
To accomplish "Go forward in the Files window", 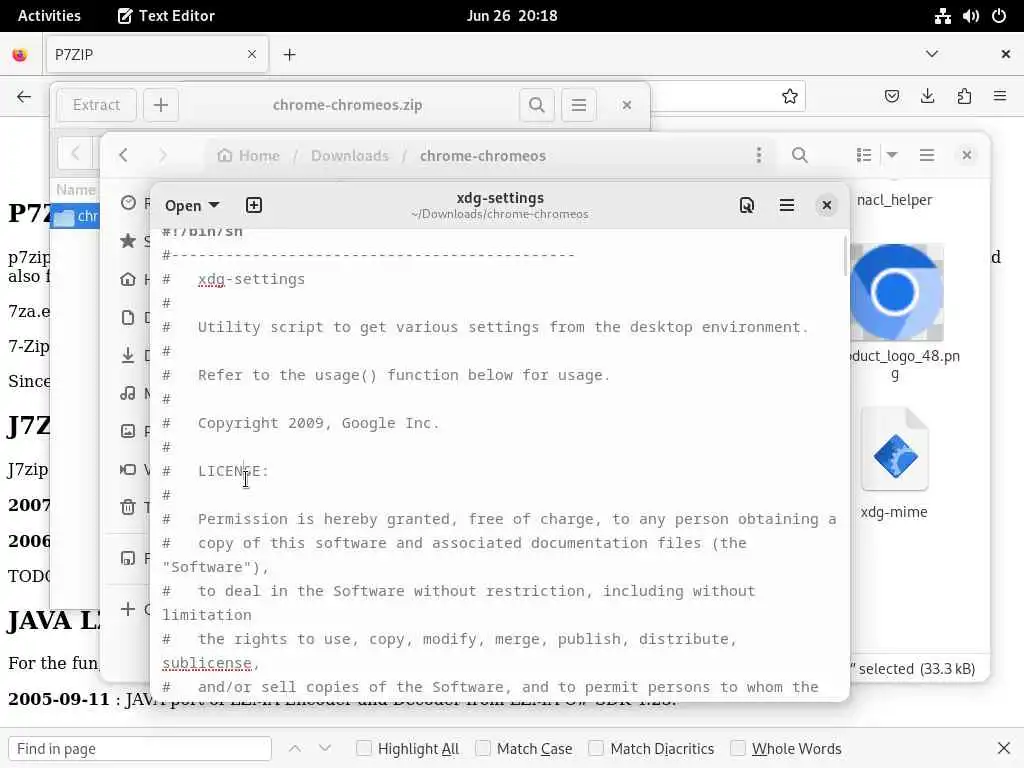I will [x=163, y=155].
